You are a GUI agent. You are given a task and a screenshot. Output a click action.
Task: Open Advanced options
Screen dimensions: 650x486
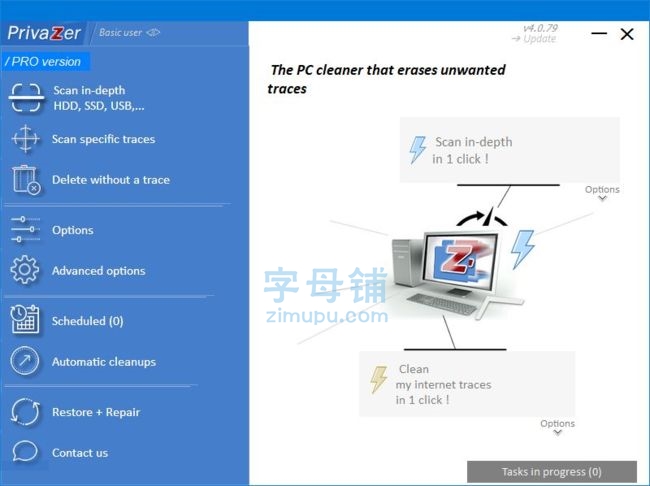(x=99, y=271)
